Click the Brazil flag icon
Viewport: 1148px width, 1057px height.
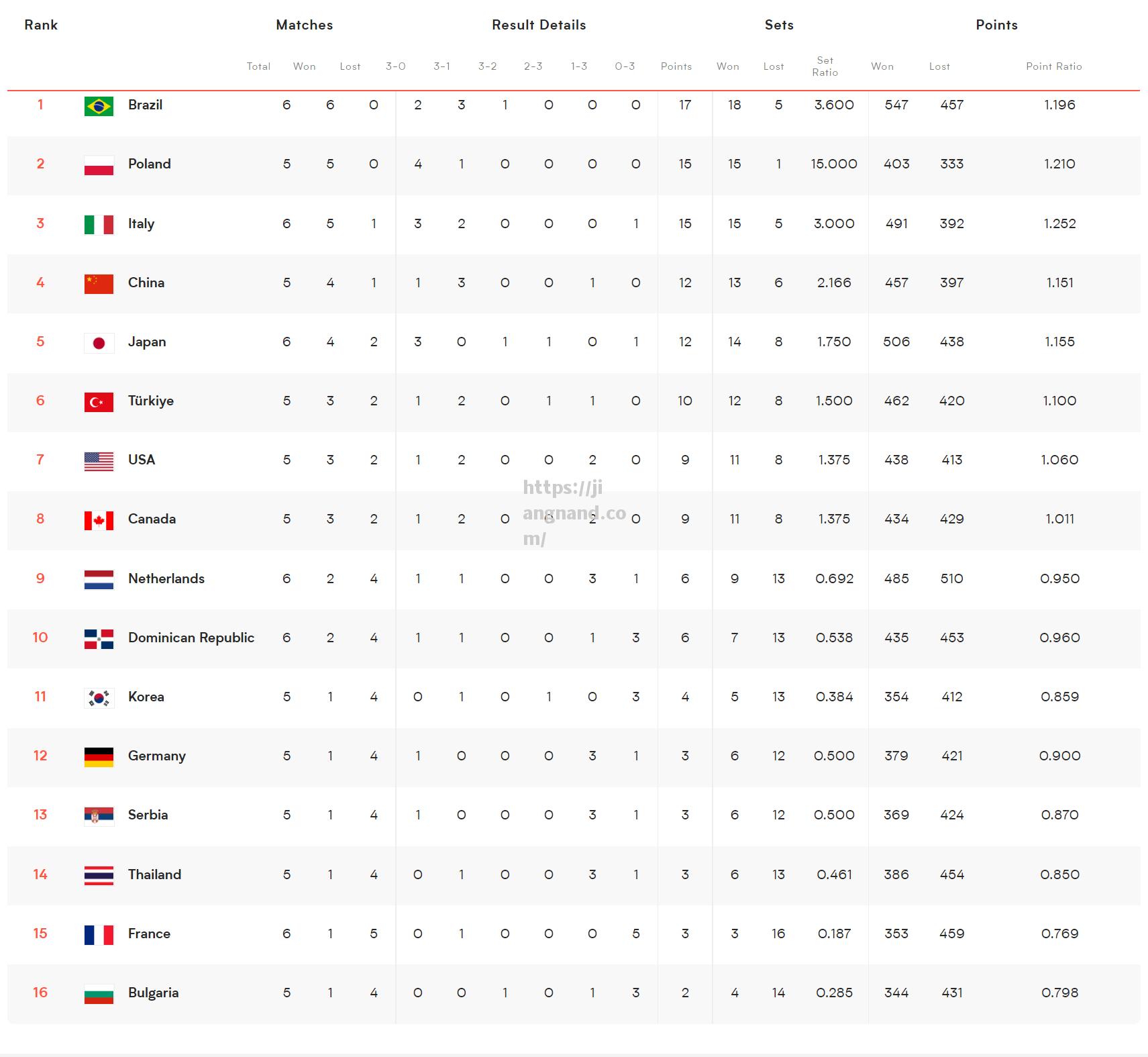pos(99,106)
